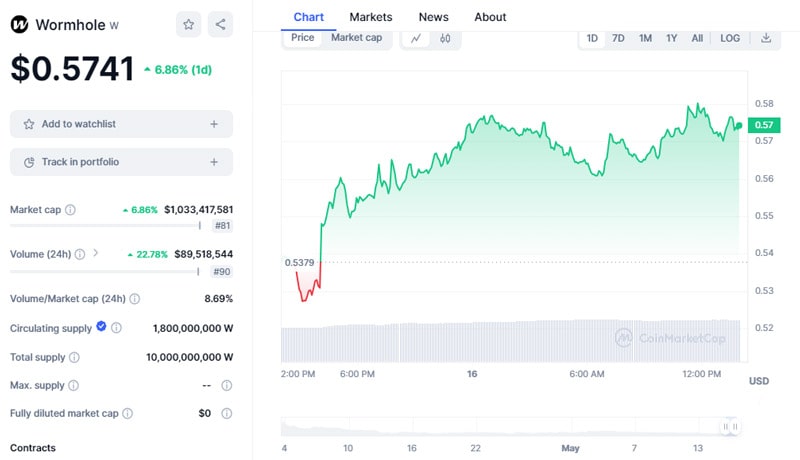This screenshot has height=460, width=800.
Task: Open the share icon button
Action: coord(220,24)
